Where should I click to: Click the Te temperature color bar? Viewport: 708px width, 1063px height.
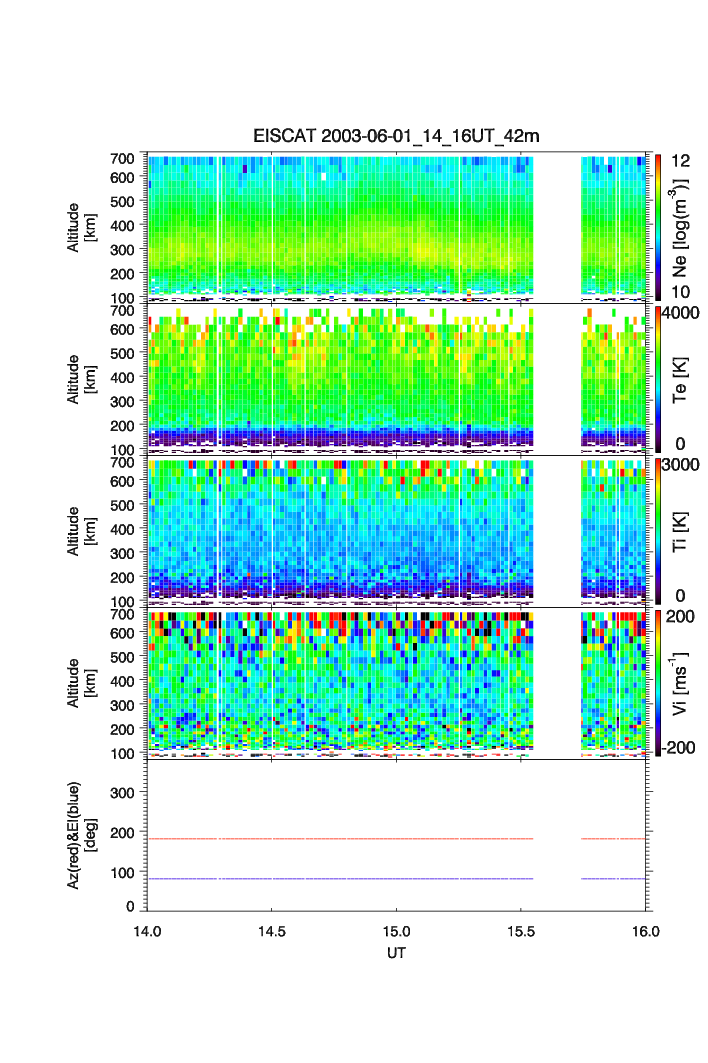[x=658, y=379]
